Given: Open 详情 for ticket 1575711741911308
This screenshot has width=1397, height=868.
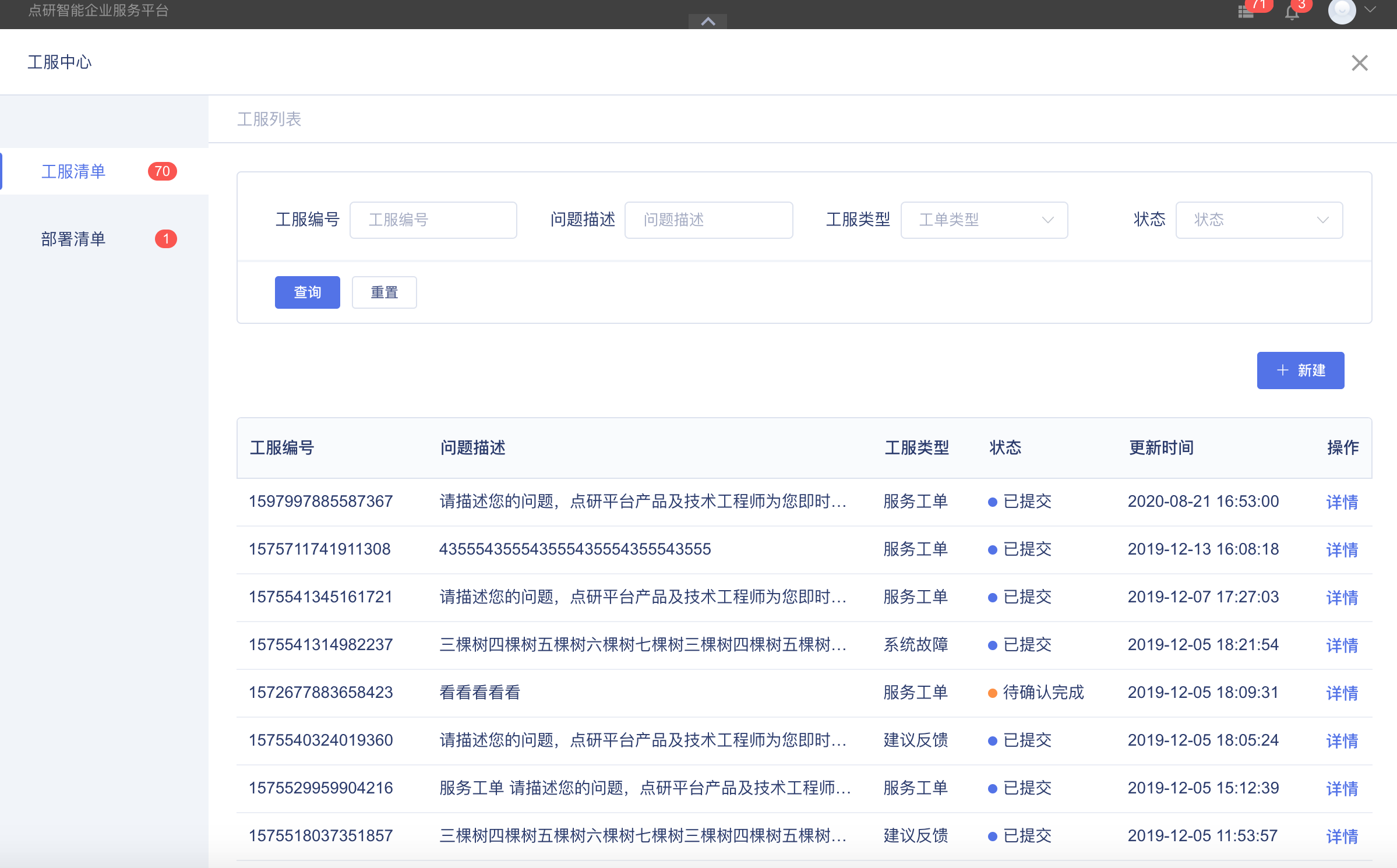Looking at the screenshot, I should click(x=1342, y=550).
